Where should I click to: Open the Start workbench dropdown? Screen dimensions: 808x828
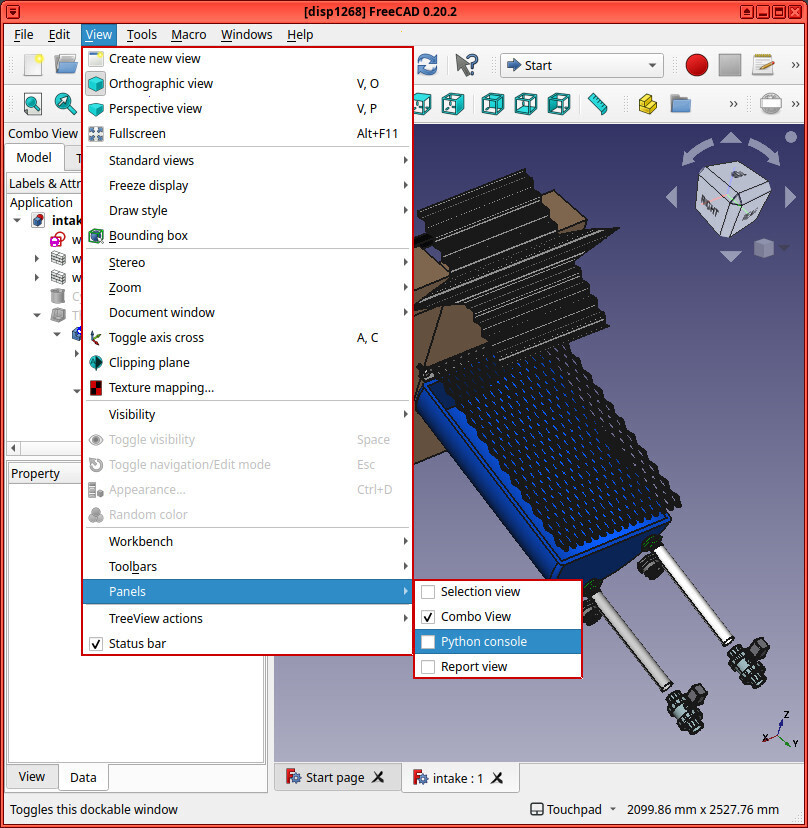click(x=581, y=65)
